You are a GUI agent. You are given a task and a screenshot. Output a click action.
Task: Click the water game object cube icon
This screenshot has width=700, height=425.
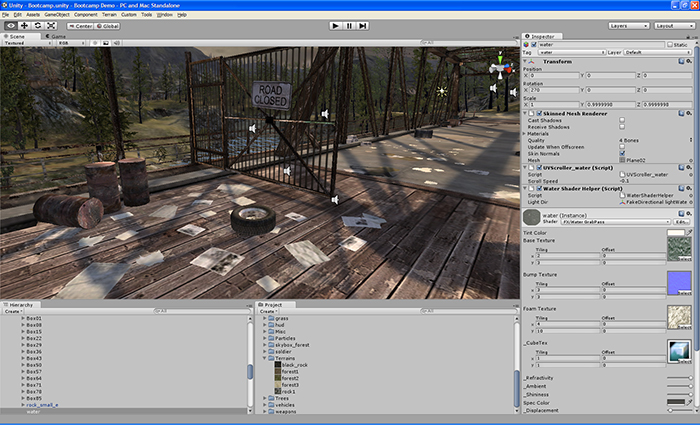point(526,45)
